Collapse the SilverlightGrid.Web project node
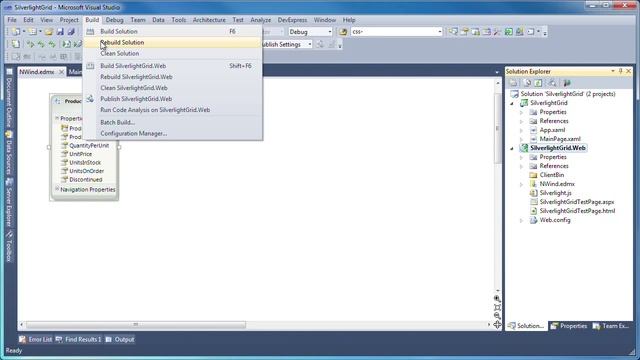 click(512, 148)
